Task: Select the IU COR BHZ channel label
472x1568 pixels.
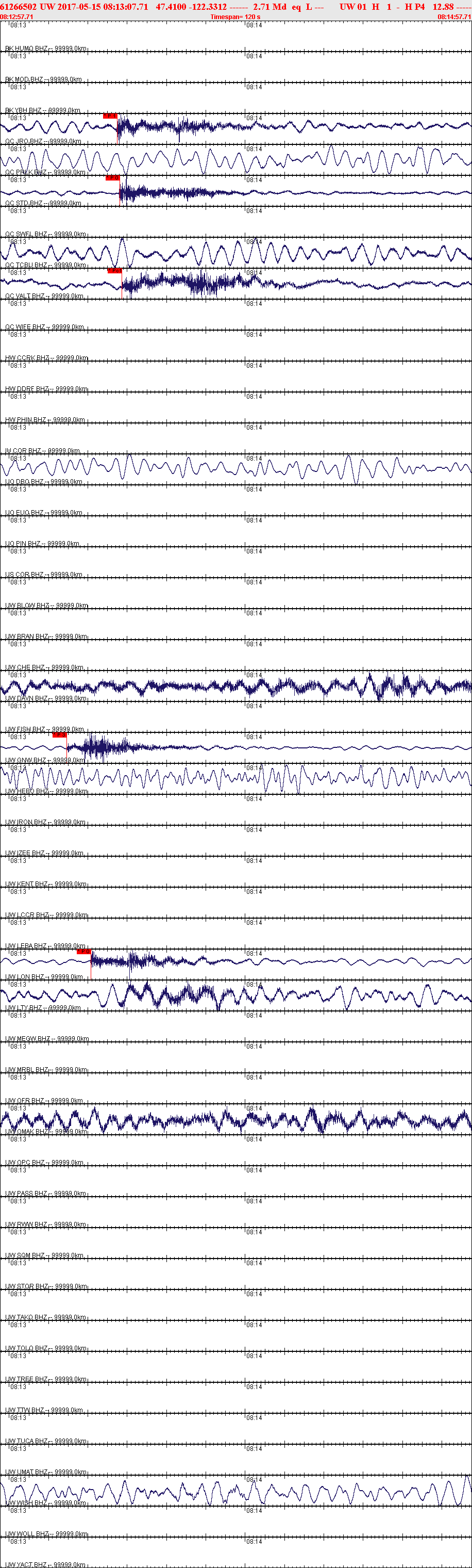Action: coord(43,450)
